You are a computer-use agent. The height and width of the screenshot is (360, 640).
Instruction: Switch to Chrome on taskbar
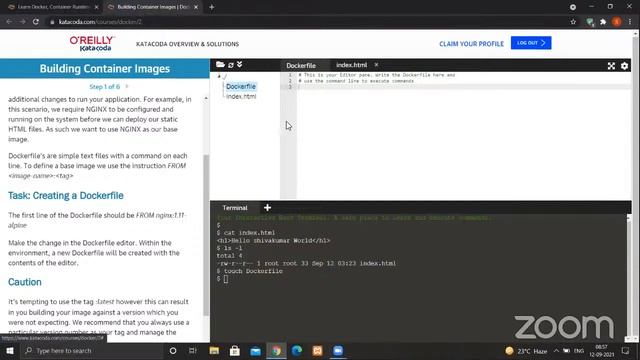click(276, 351)
